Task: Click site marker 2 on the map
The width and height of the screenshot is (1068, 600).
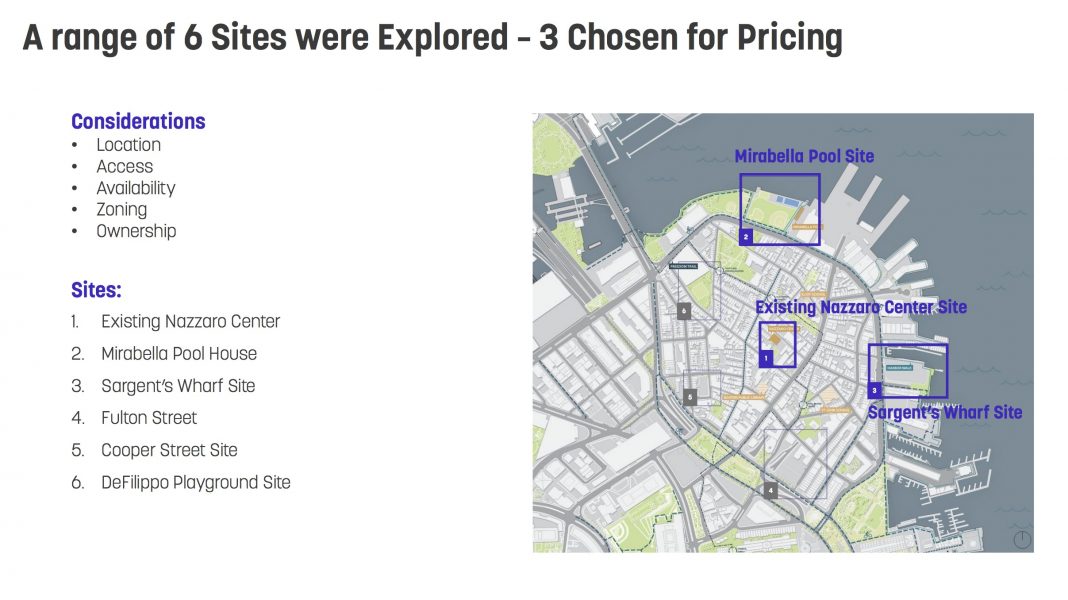Action: pos(746,237)
